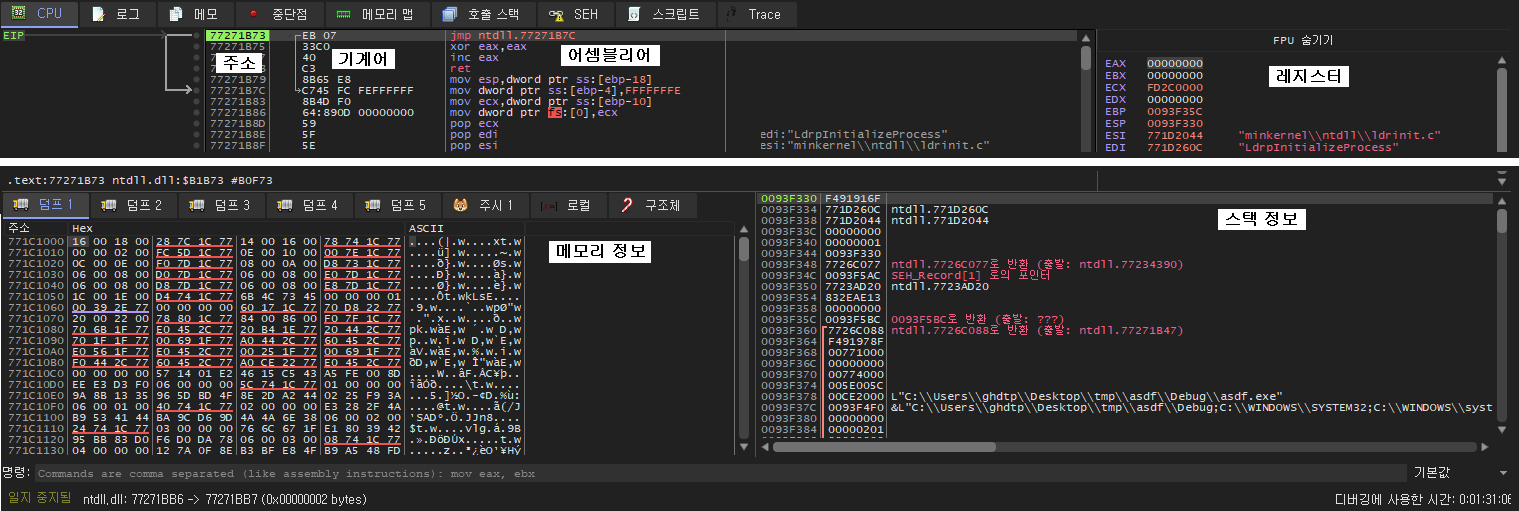
Task: Click the 일지 중지됨 status label
Action: coord(39,497)
